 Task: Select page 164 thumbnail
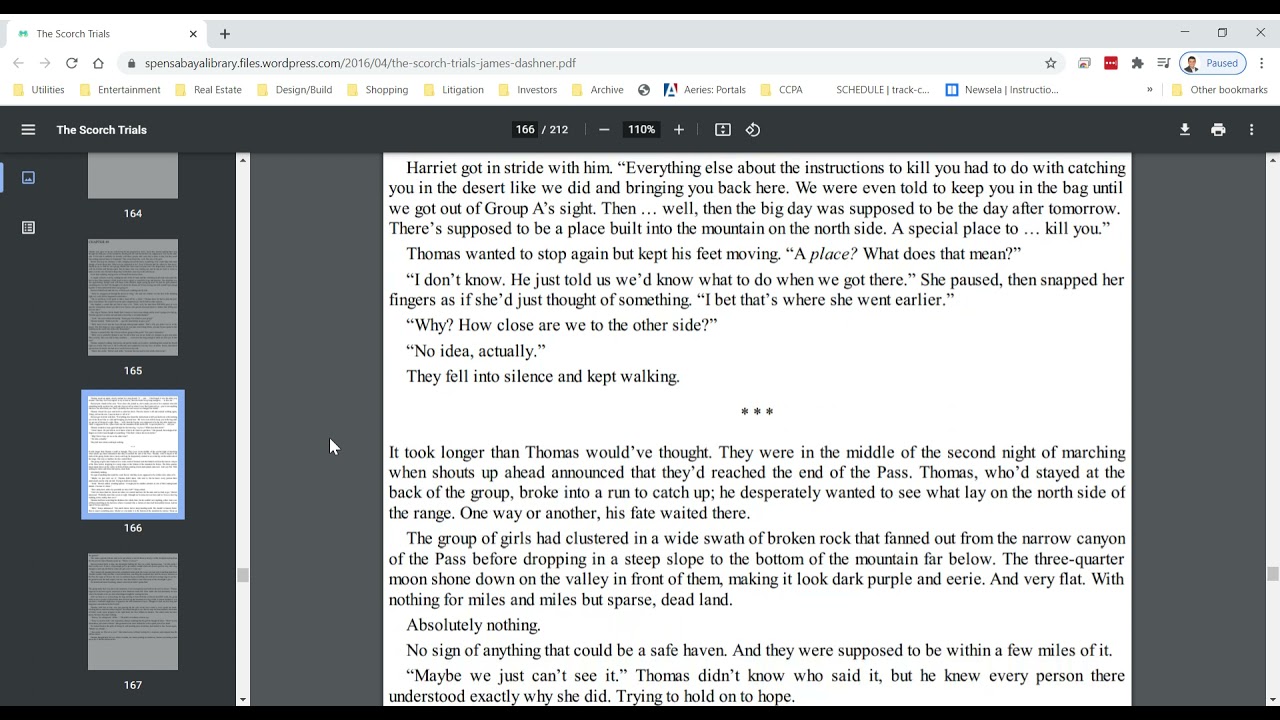pyautogui.click(x=133, y=176)
